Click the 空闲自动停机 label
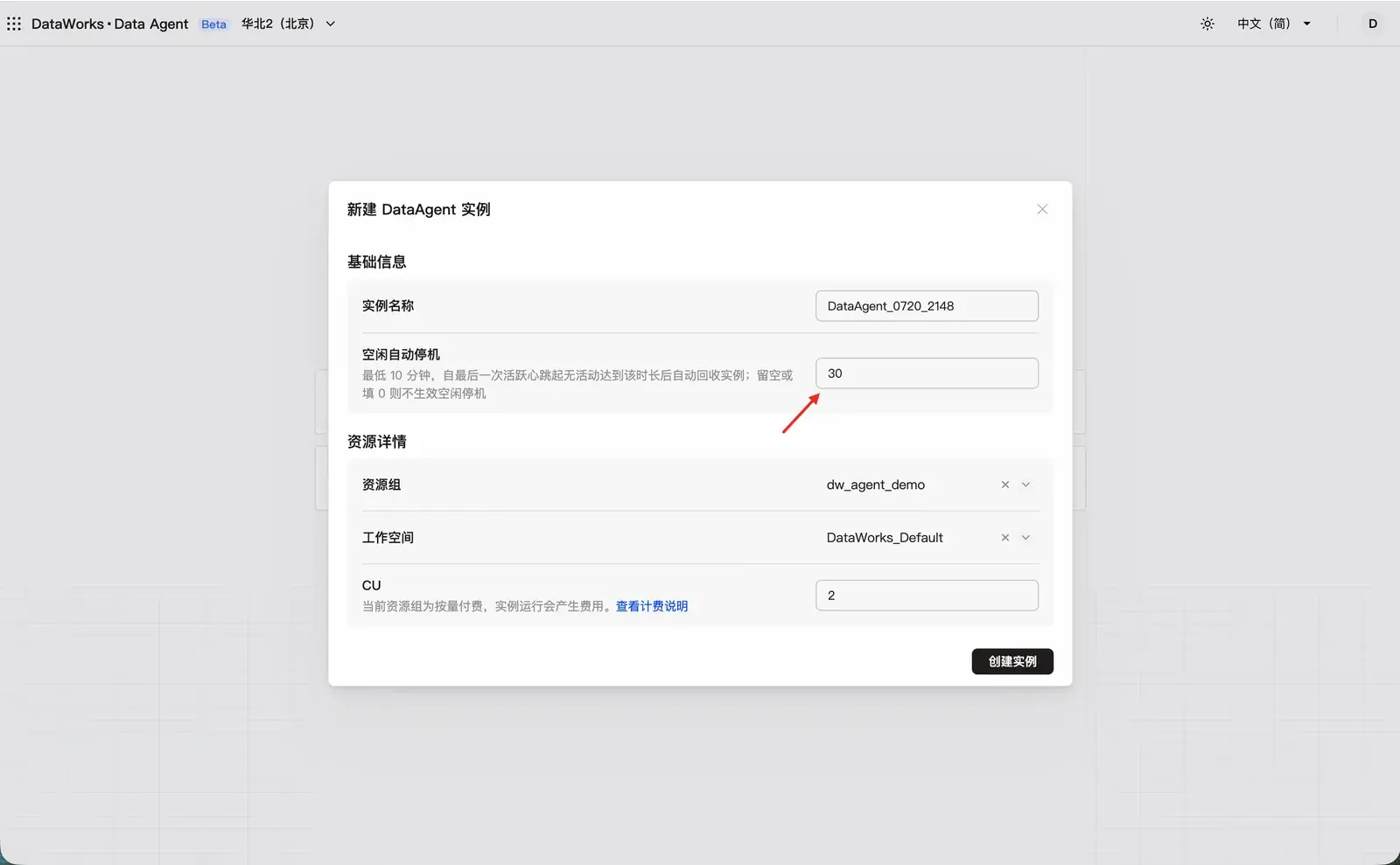Image resolution: width=1400 pixels, height=865 pixels. [x=401, y=354]
